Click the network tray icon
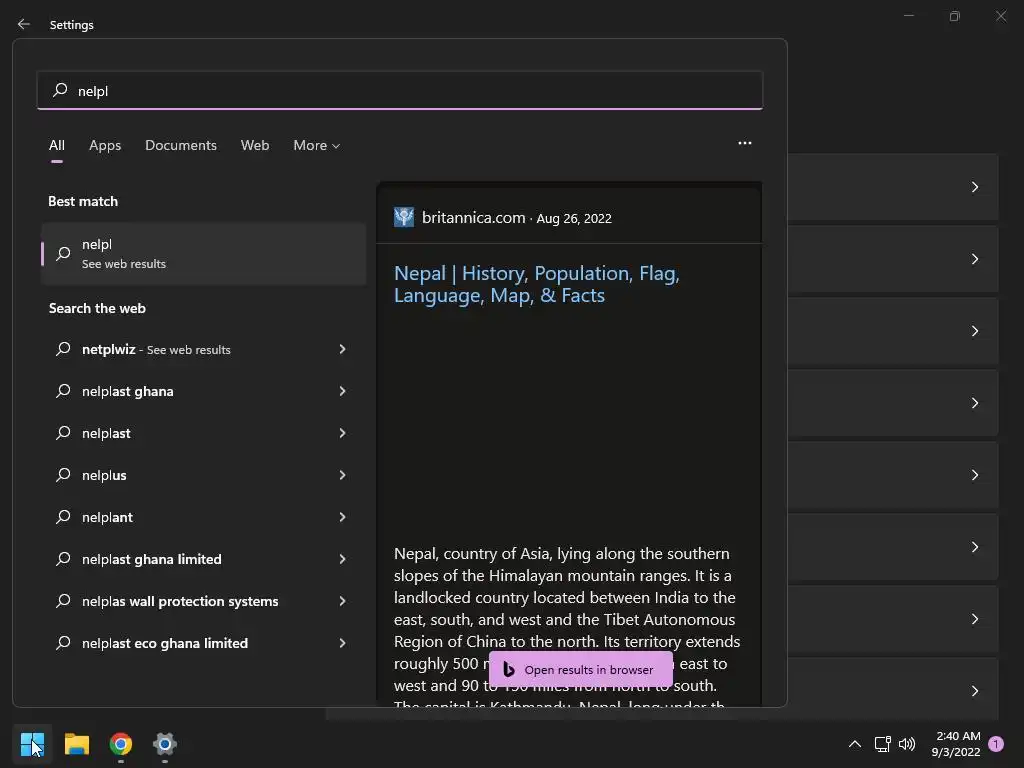Viewport: 1024px width, 768px height. click(882, 744)
